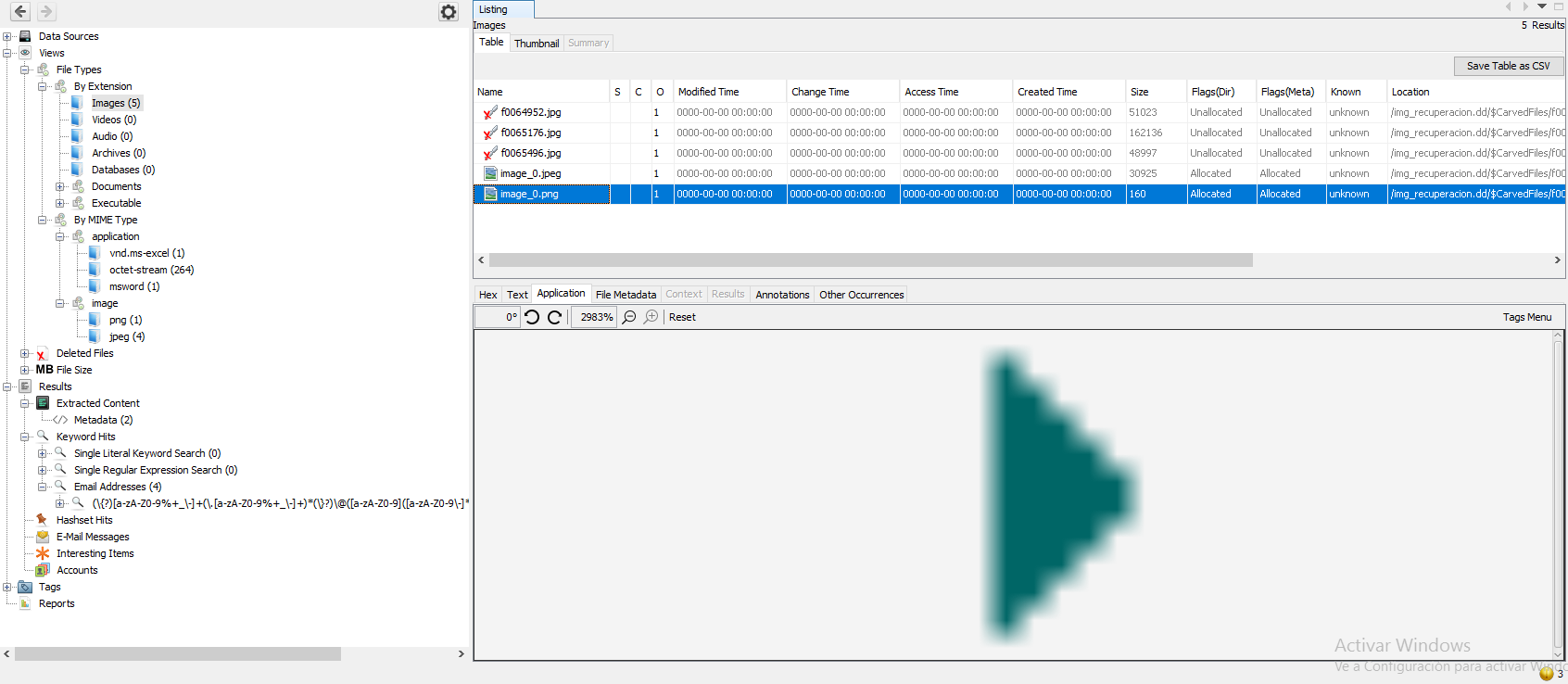The image size is (1568, 684).
Task: Expand the Documents node
Action: coord(60,186)
